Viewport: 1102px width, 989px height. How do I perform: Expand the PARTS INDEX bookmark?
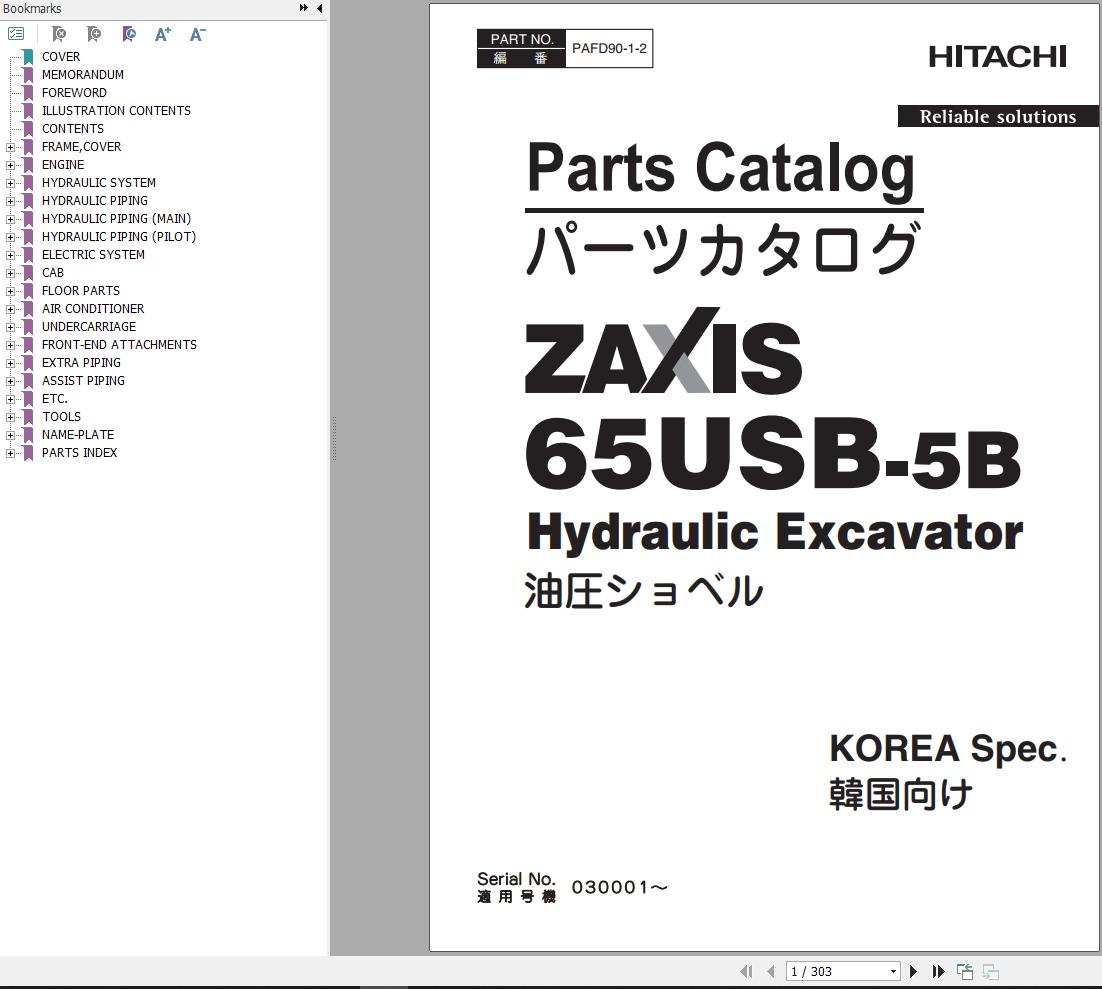pyautogui.click(x=10, y=453)
